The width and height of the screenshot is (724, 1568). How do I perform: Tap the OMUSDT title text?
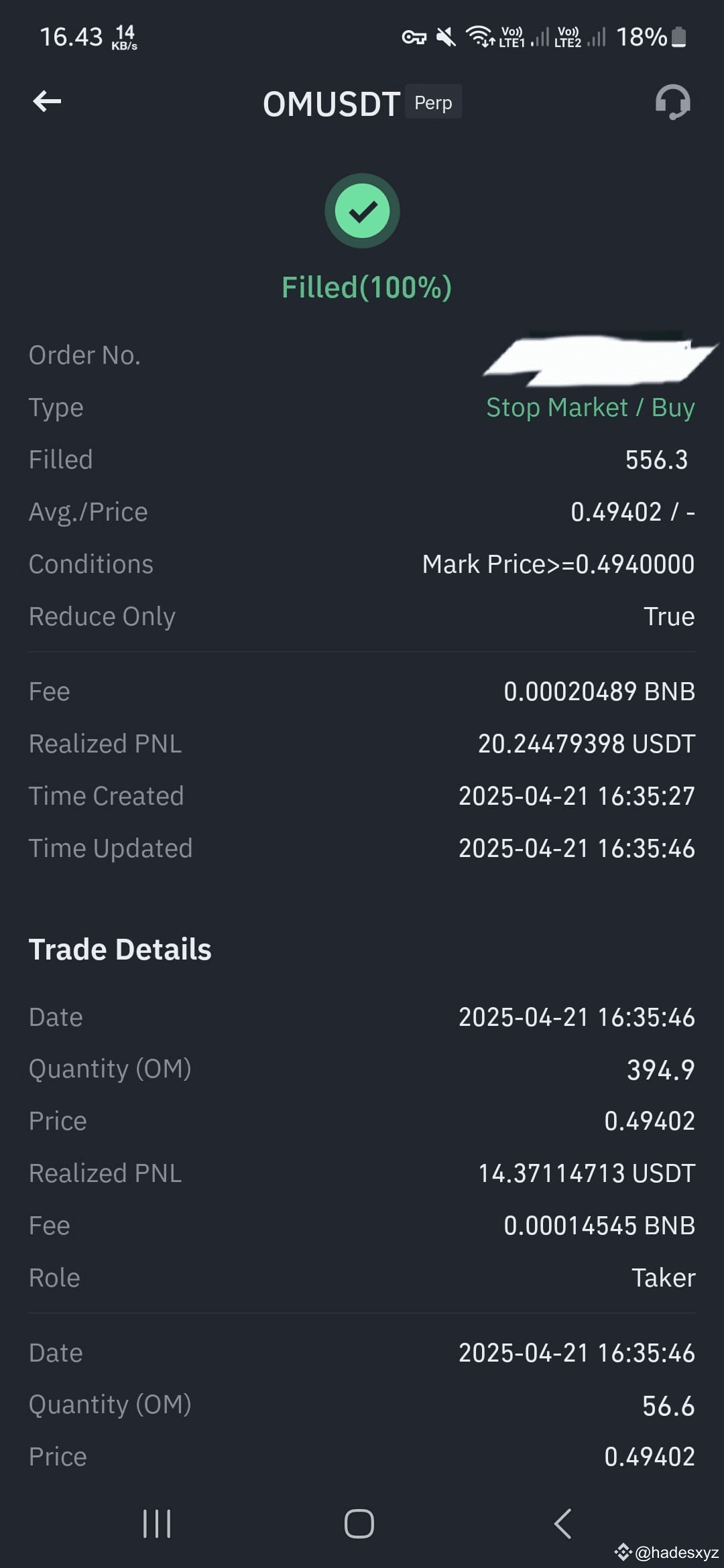pyautogui.click(x=331, y=104)
